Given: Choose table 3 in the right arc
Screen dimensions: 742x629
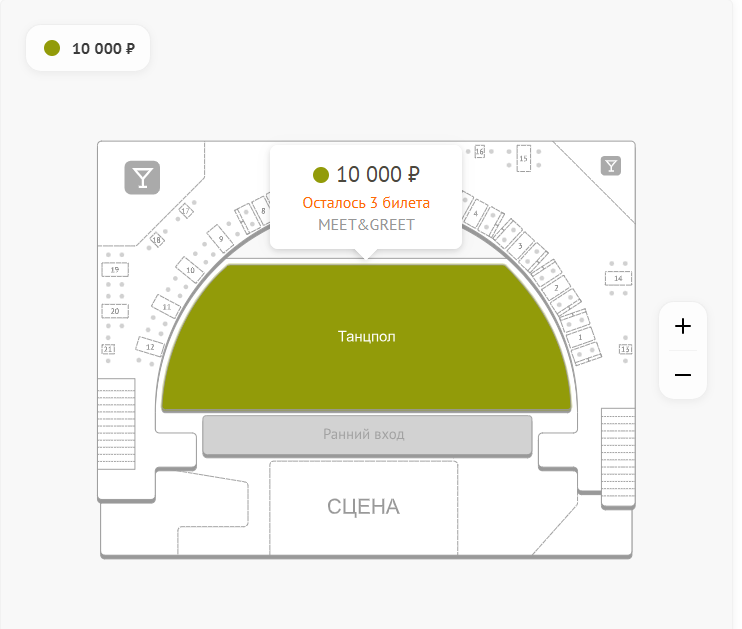Looking at the screenshot, I should [520, 245].
